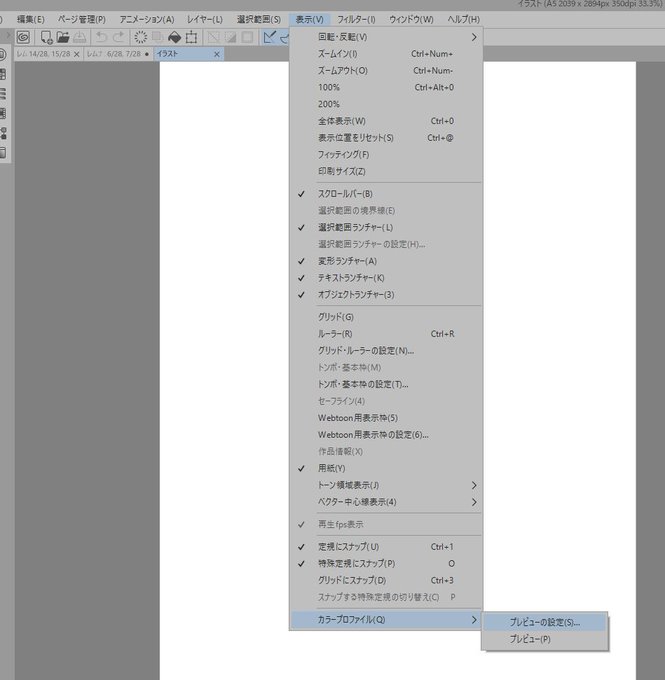Choose ズームアウト(O) from the menu

[x=386, y=71]
